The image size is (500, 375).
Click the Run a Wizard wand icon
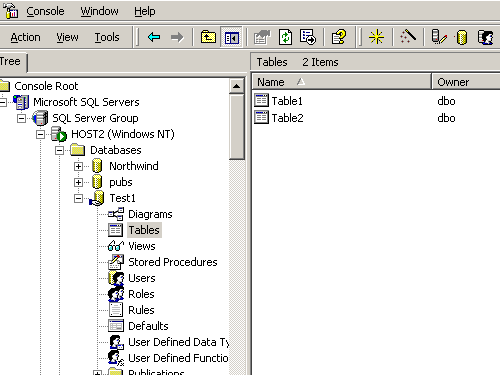coord(408,37)
